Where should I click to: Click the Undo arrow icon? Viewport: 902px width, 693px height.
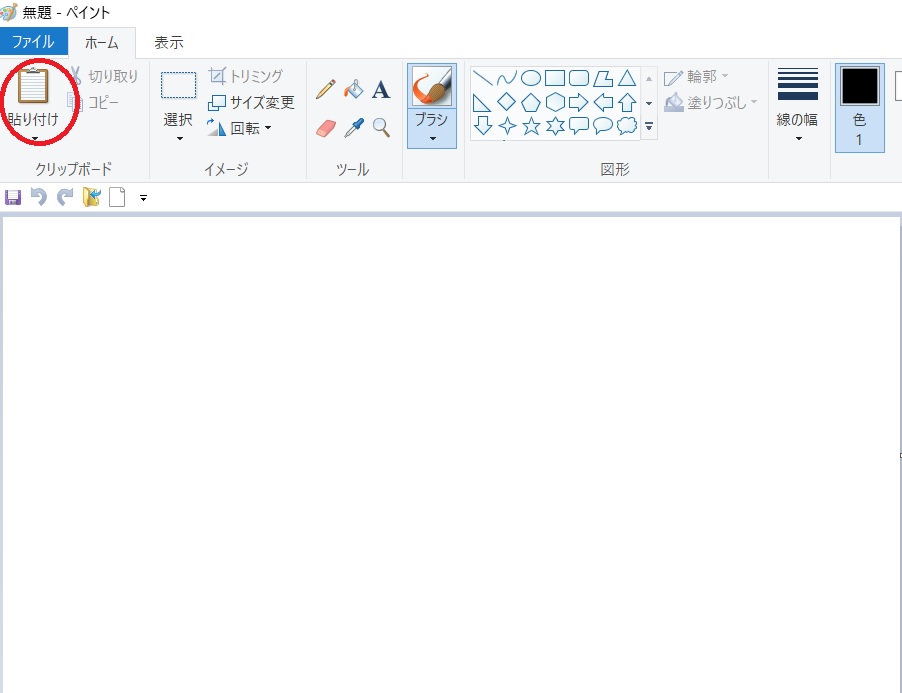[38, 197]
